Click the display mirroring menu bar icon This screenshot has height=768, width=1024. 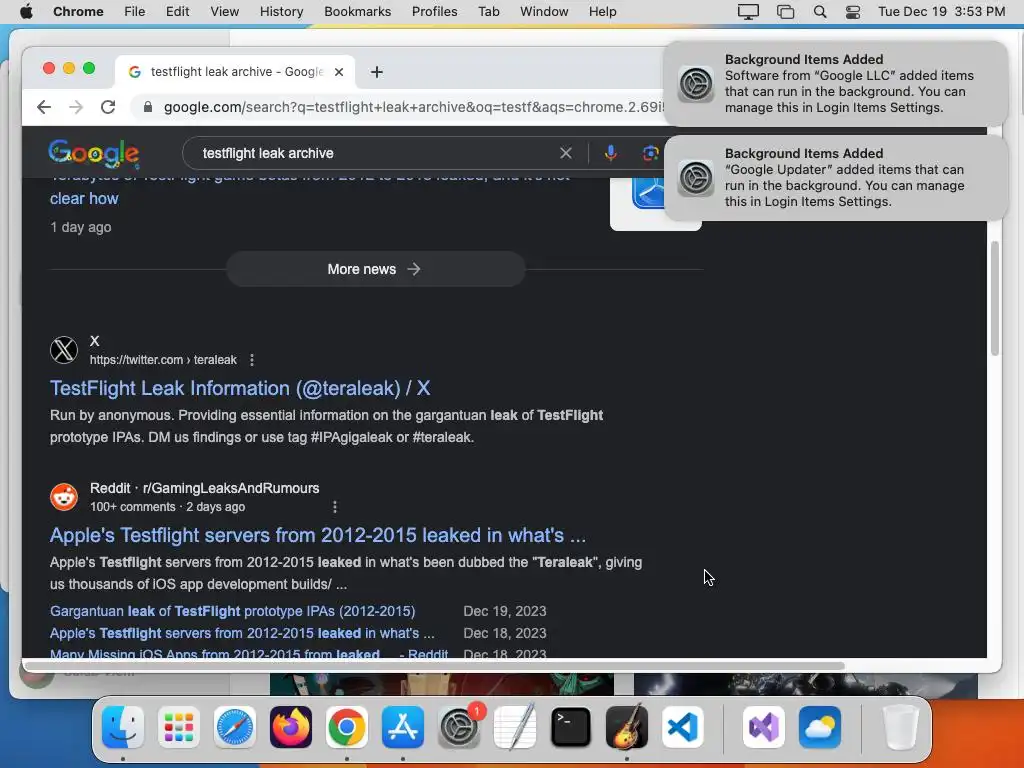pyautogui.click(x=748, y=12)
